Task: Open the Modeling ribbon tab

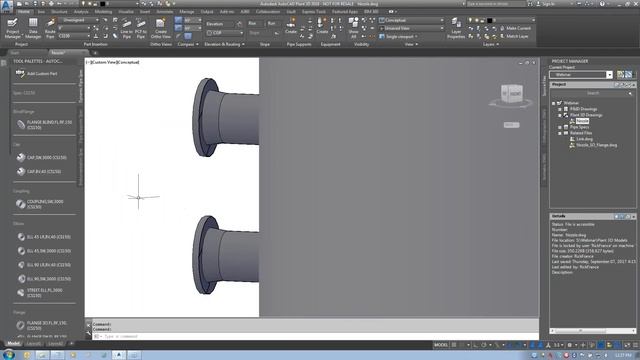Action: pyautogui.click(x=103, y=12)
